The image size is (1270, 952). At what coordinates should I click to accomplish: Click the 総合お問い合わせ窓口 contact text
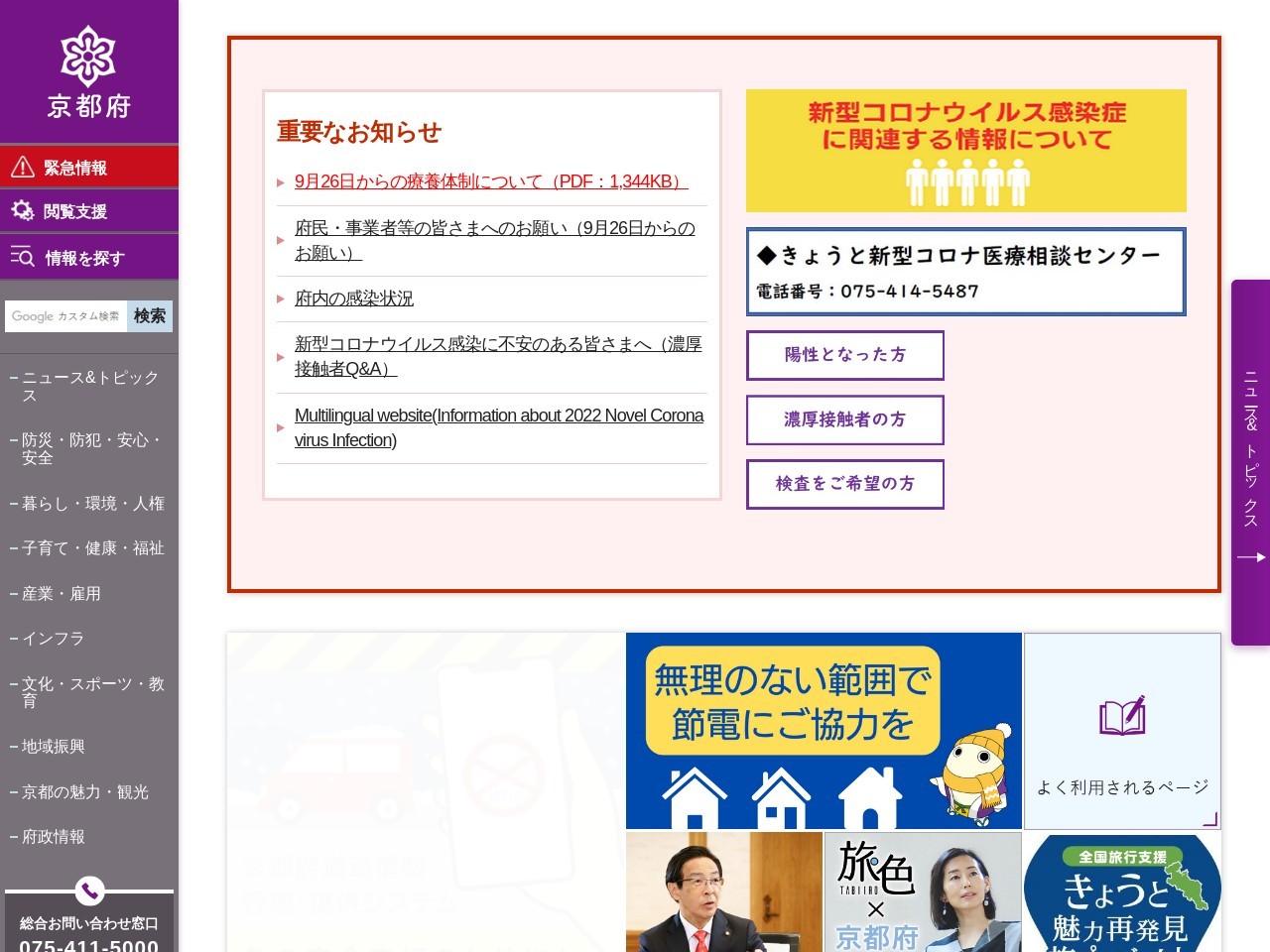point(89,923)
